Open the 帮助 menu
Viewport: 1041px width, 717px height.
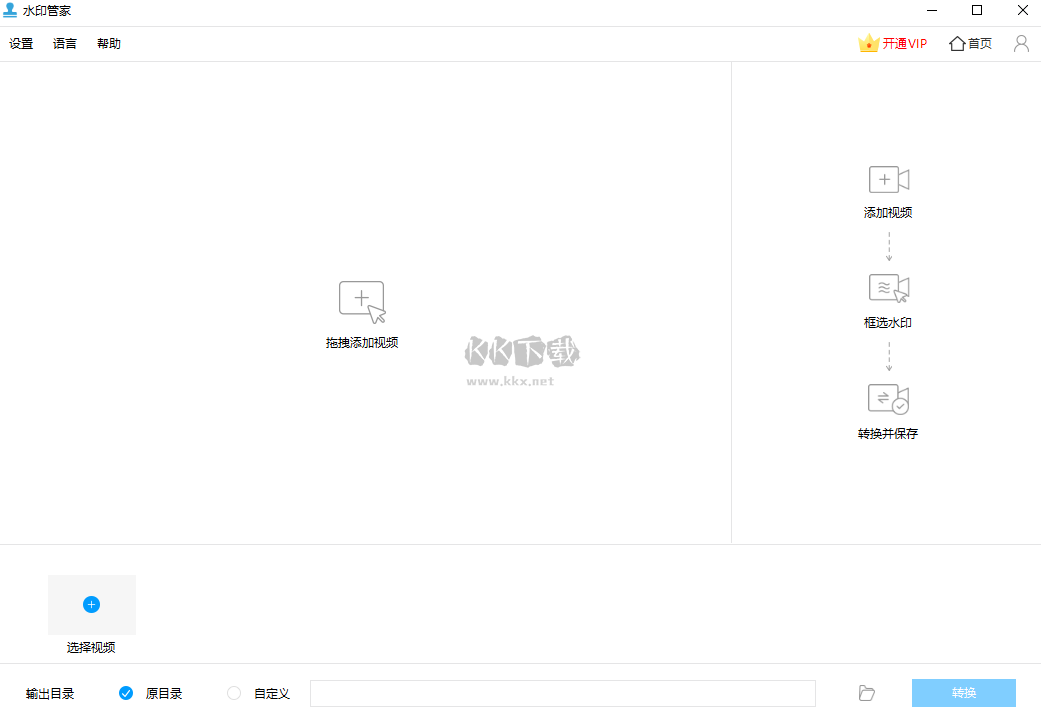109,44
